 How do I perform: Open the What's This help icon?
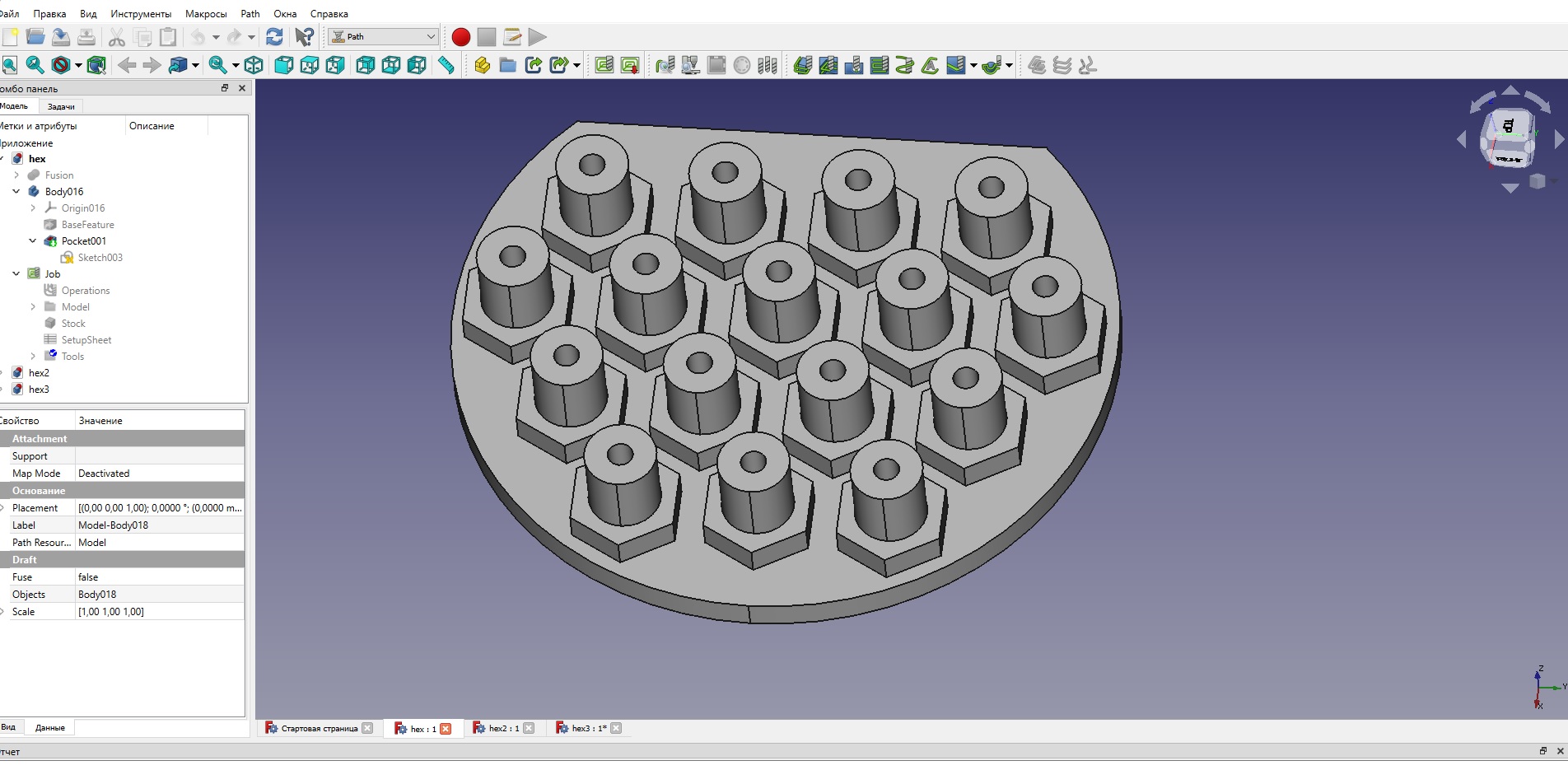pyautogui.click(x=305, y=37)
